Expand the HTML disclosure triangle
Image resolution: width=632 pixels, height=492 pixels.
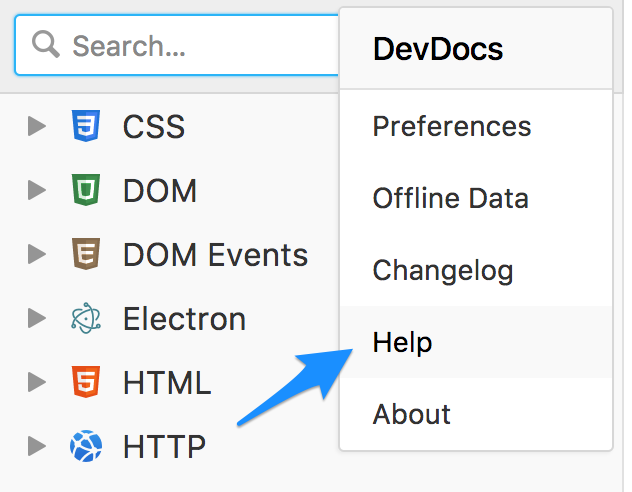37,383
